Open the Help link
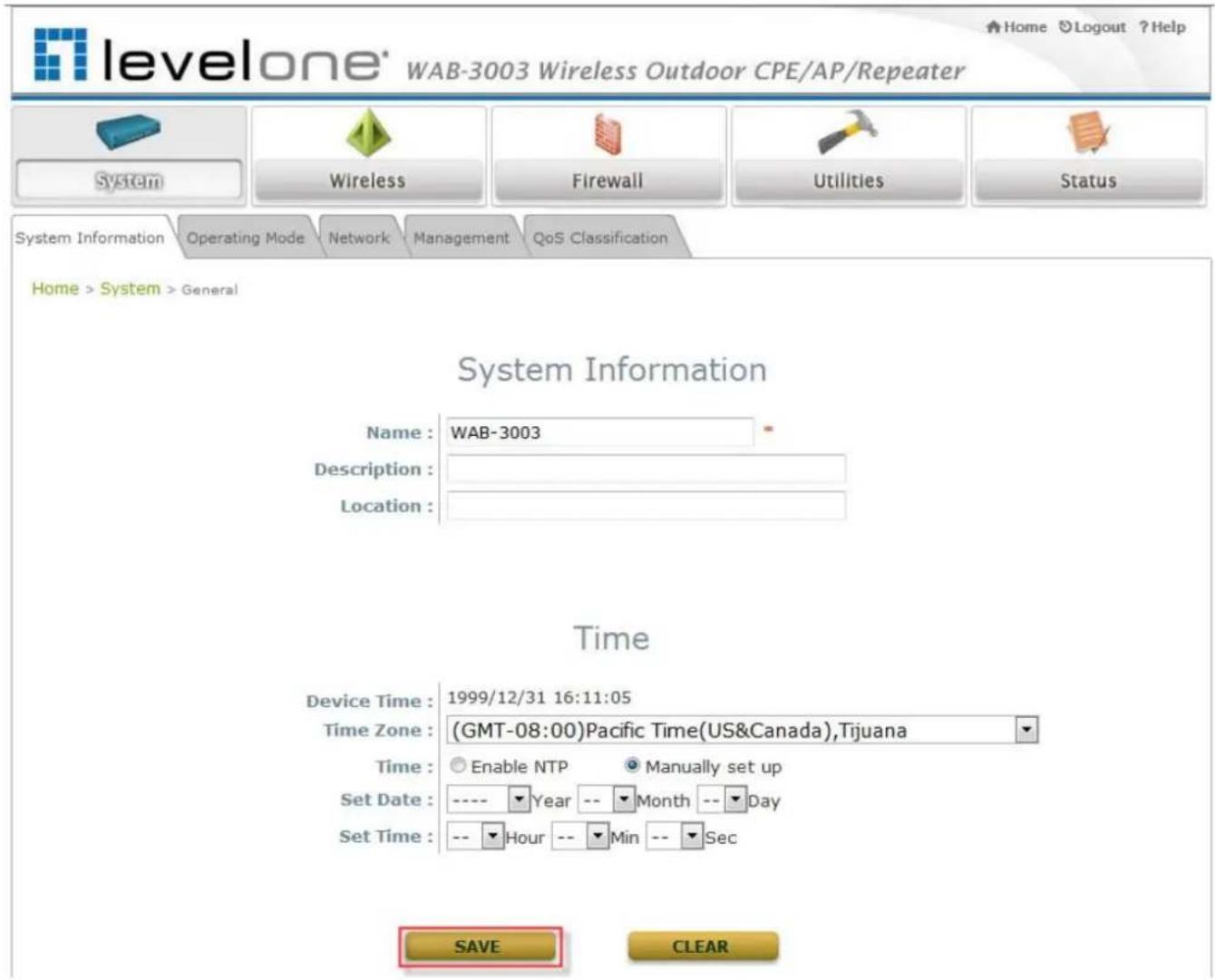Viewport: 1215px width, 980px height. coord(1162,27)
